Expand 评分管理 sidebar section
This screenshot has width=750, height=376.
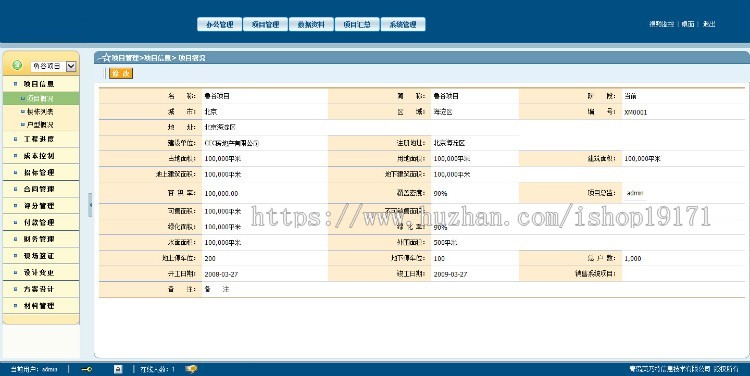point(39,206)
